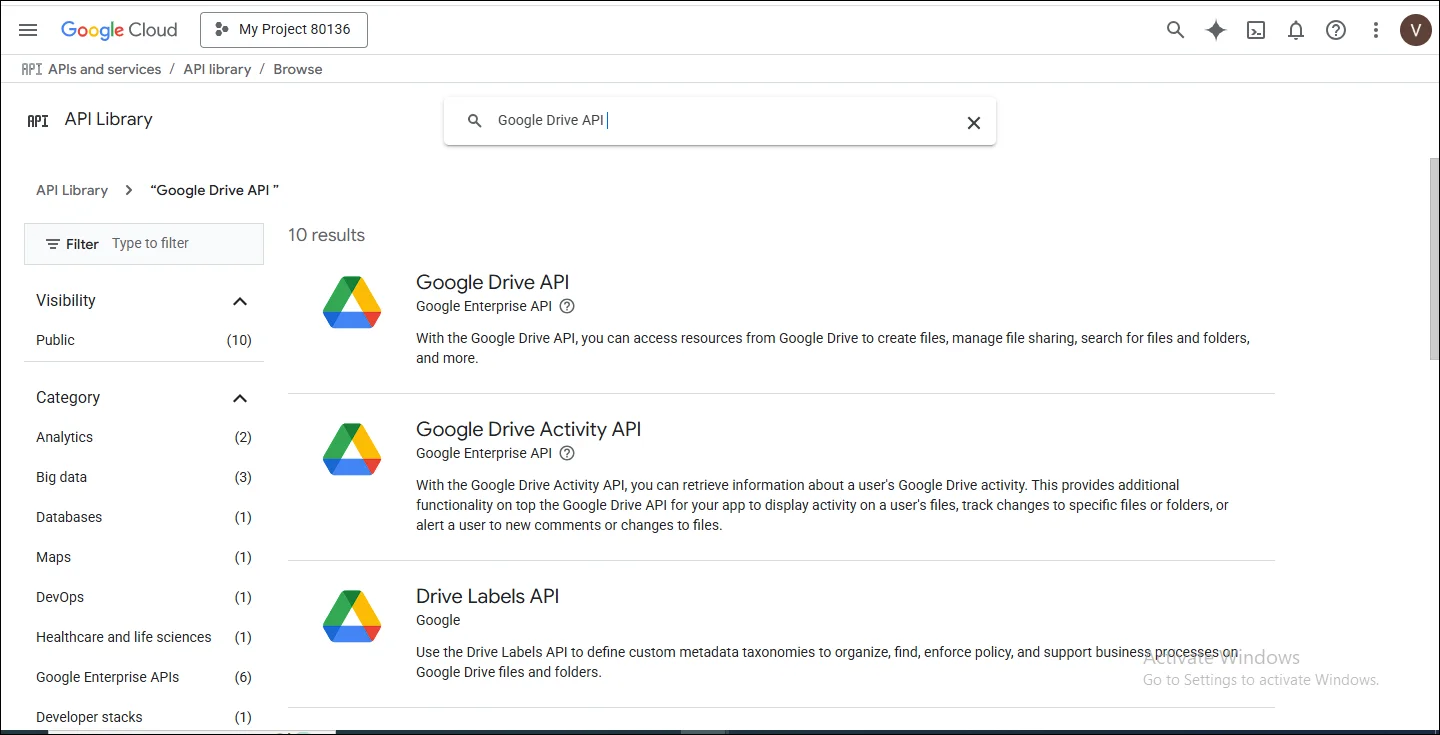Filter by DevOps category
1440x735 pixels.
point(144,597)
